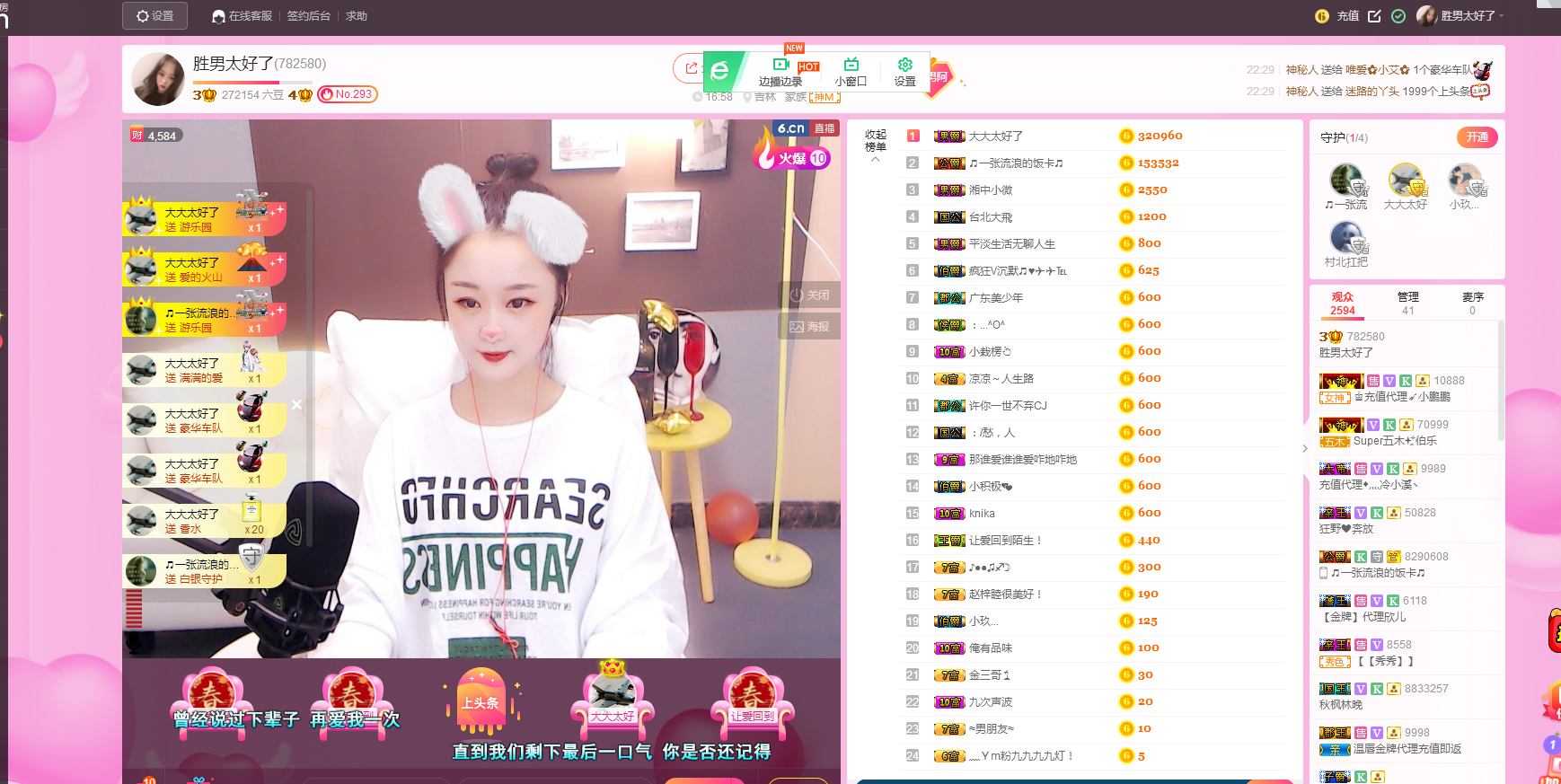The width and height of the screenshot is (1561, 784).
Task: Click audience member 充值代理✓小鹏鹏
Action: (x=1402, y=397)
